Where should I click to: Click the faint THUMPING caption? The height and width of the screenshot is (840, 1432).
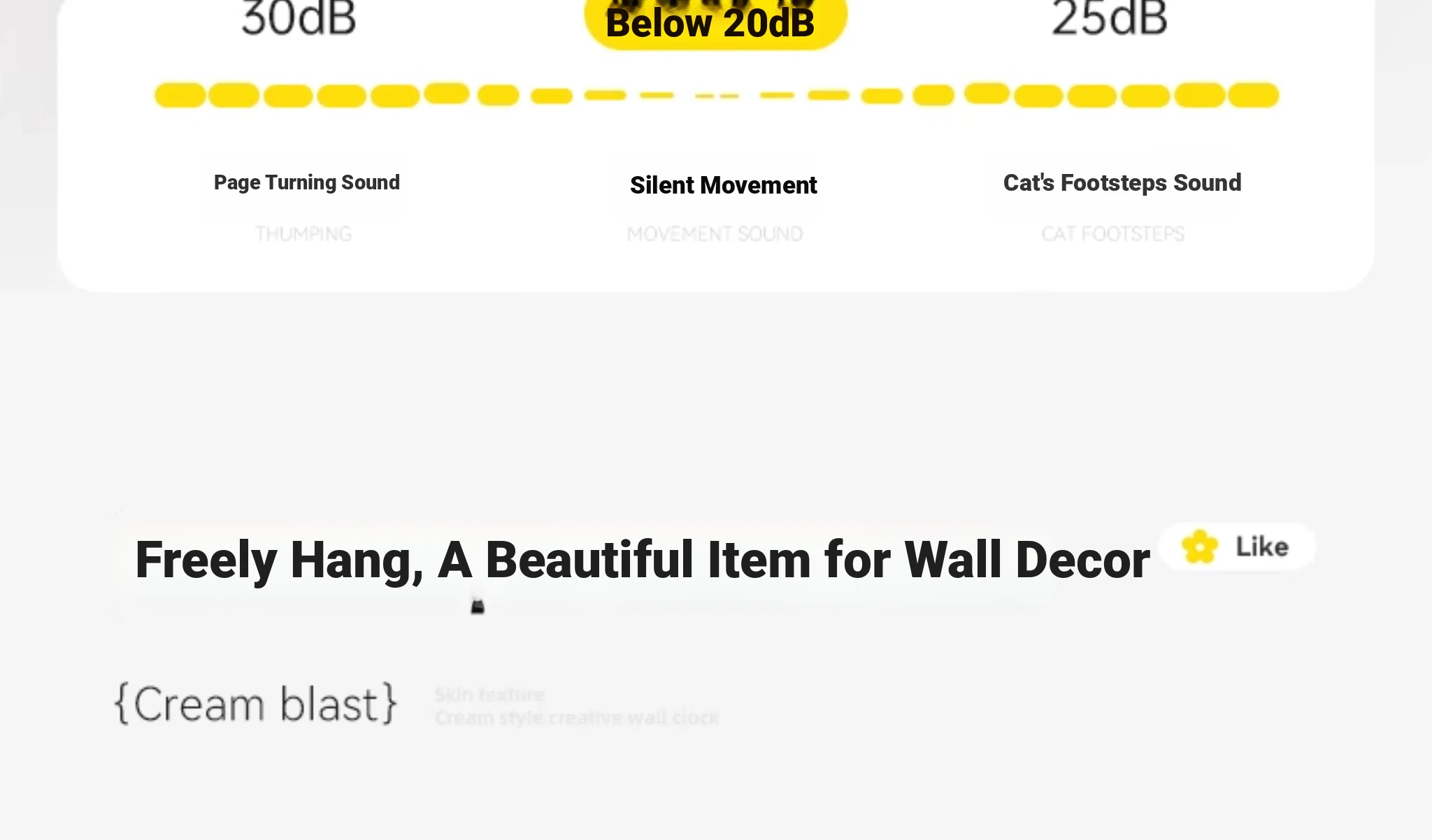pyautogui.click(x=303, y=234)
